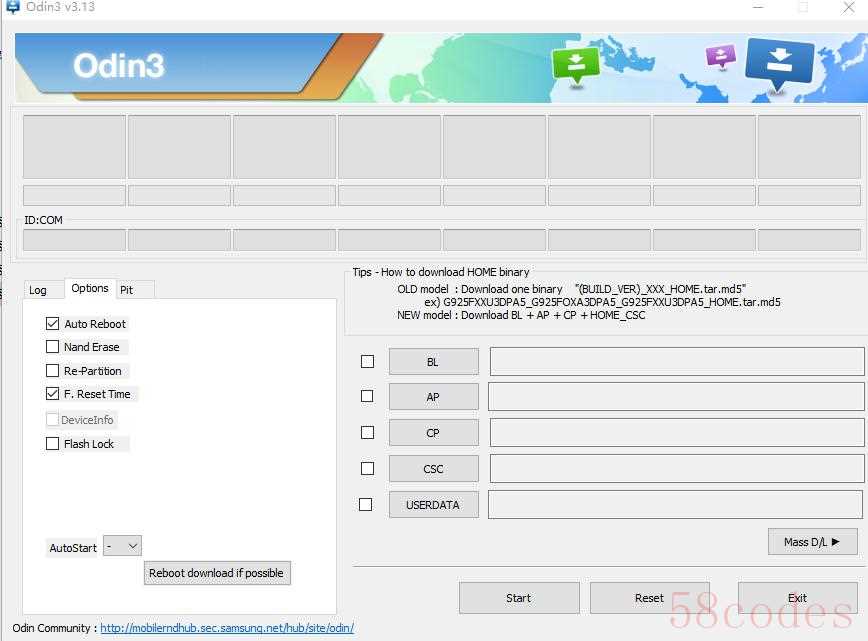The width and height of the screenshot is (868, 641).
Task: Enable the Flash Lock checkbox
Action: (x=53, y=443)
